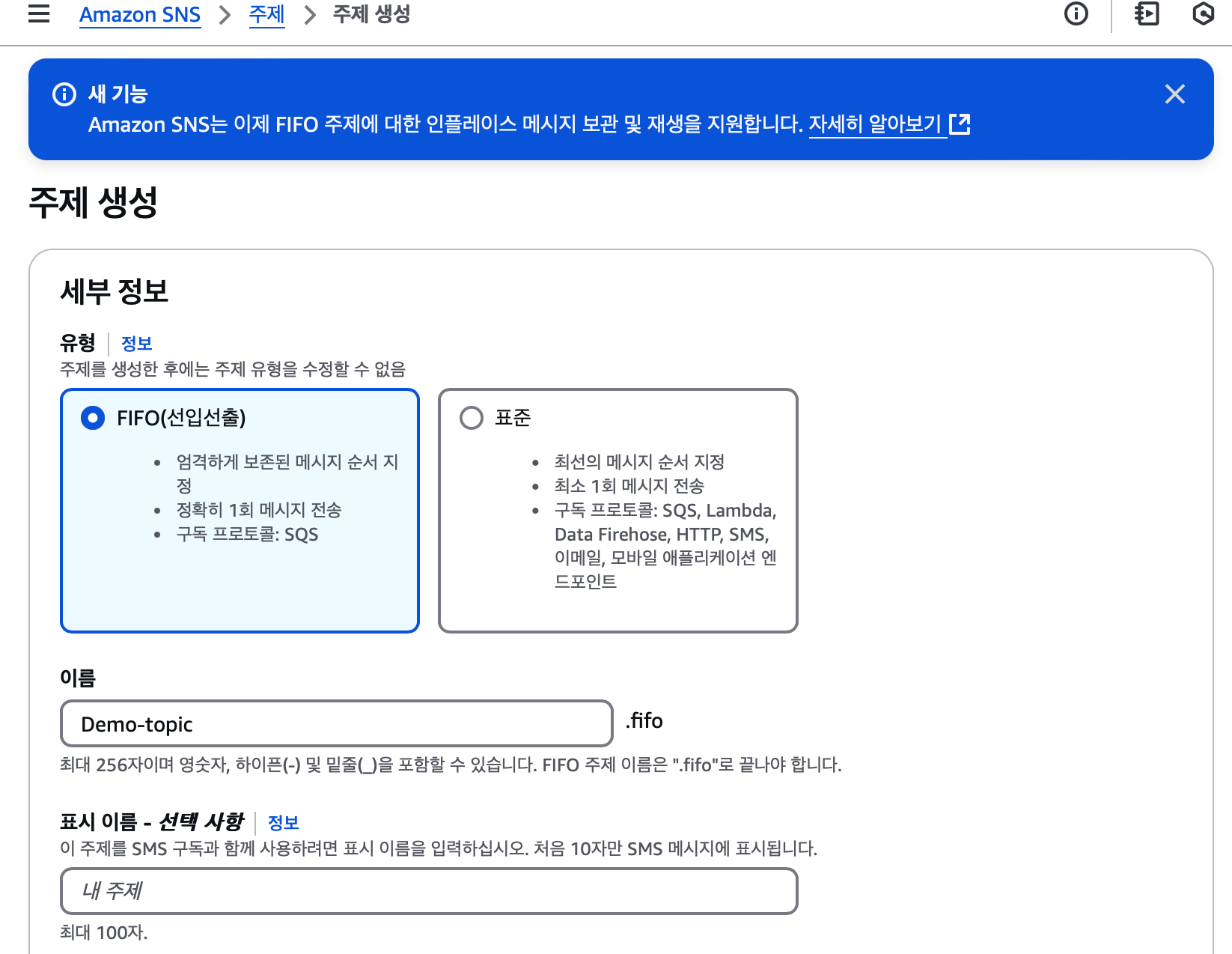Click the 표시 이름 input field

(x=429, y=891)
